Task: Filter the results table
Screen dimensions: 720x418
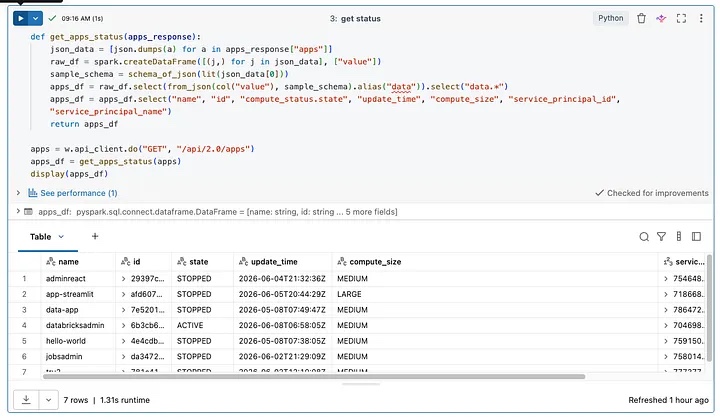Action: pos(661,237)
